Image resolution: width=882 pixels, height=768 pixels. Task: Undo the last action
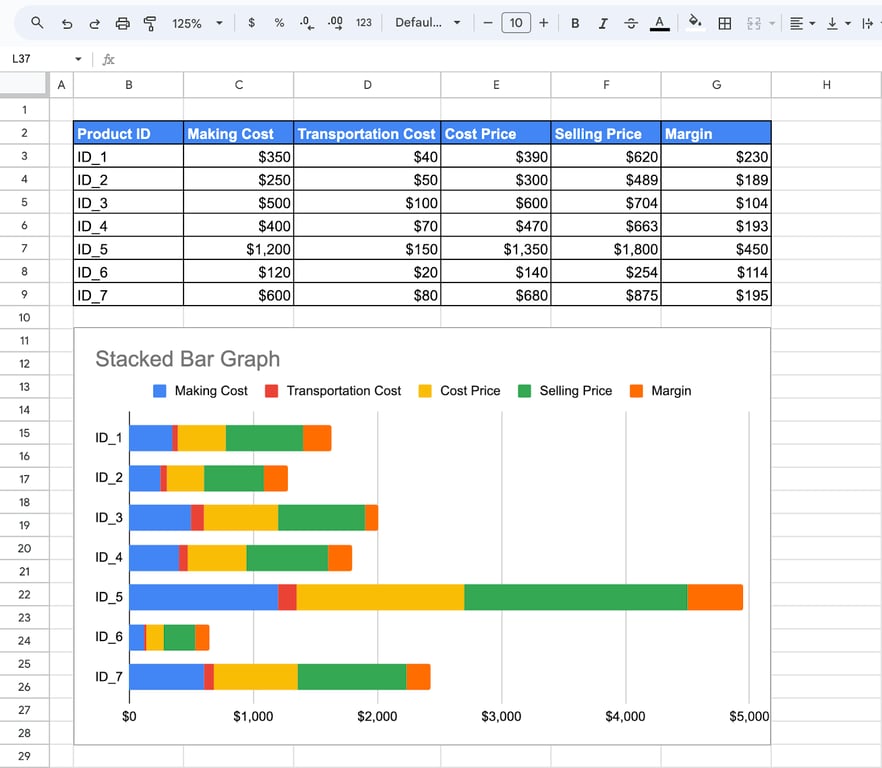(x=67, y=23)
